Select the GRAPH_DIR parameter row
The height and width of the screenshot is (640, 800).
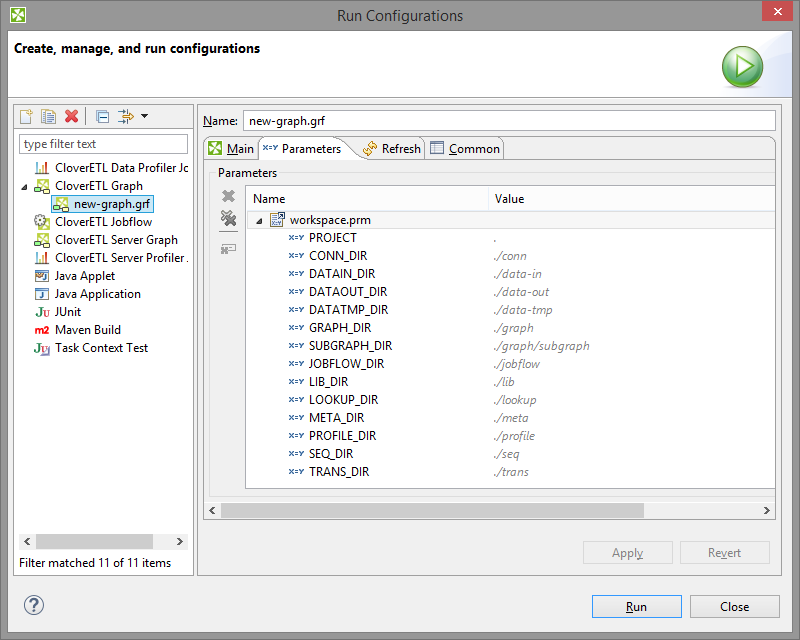tap(339, 328)
